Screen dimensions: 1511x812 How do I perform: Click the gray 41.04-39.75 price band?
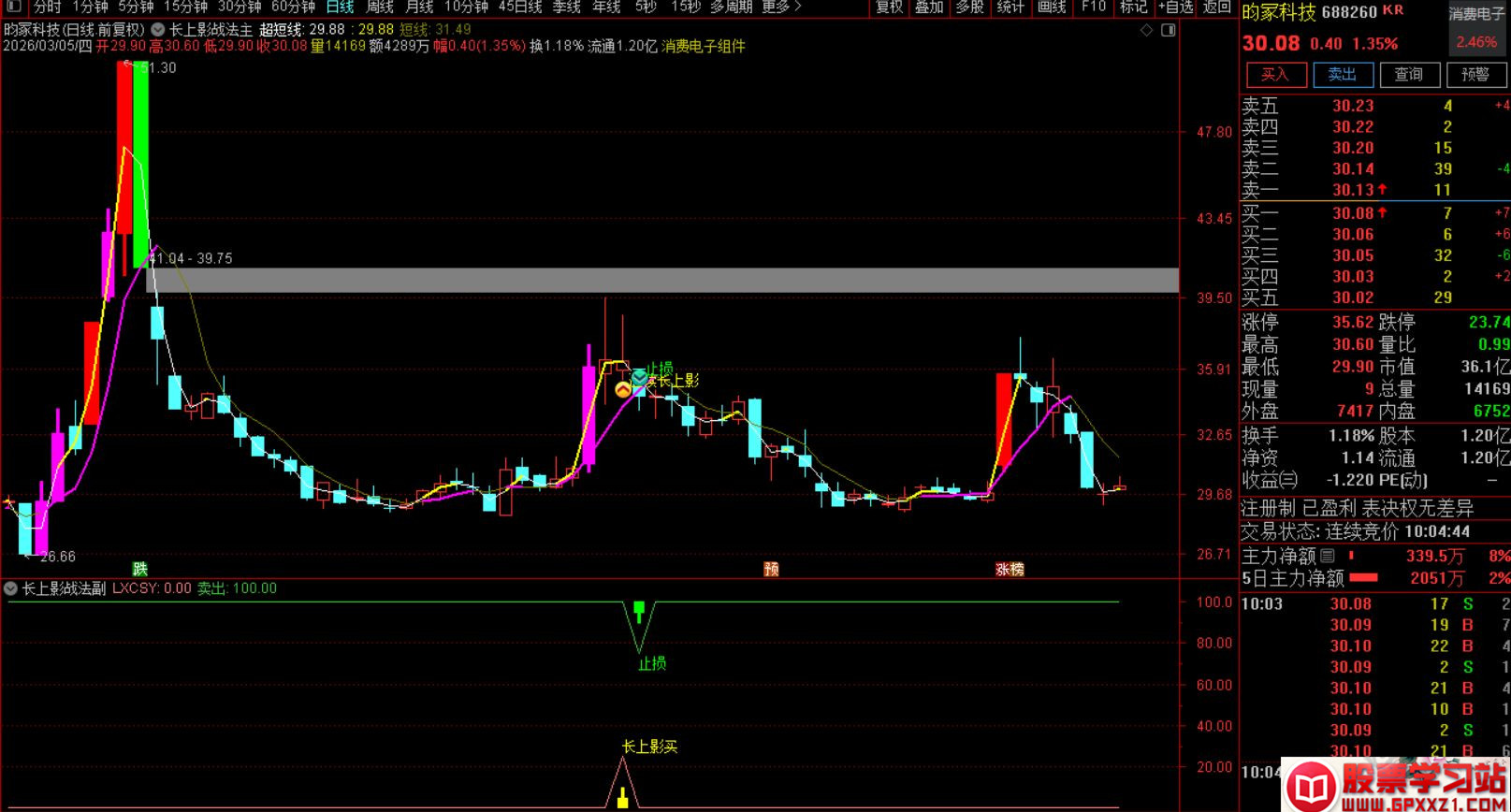pyautogui.click(x=655, y=280)
